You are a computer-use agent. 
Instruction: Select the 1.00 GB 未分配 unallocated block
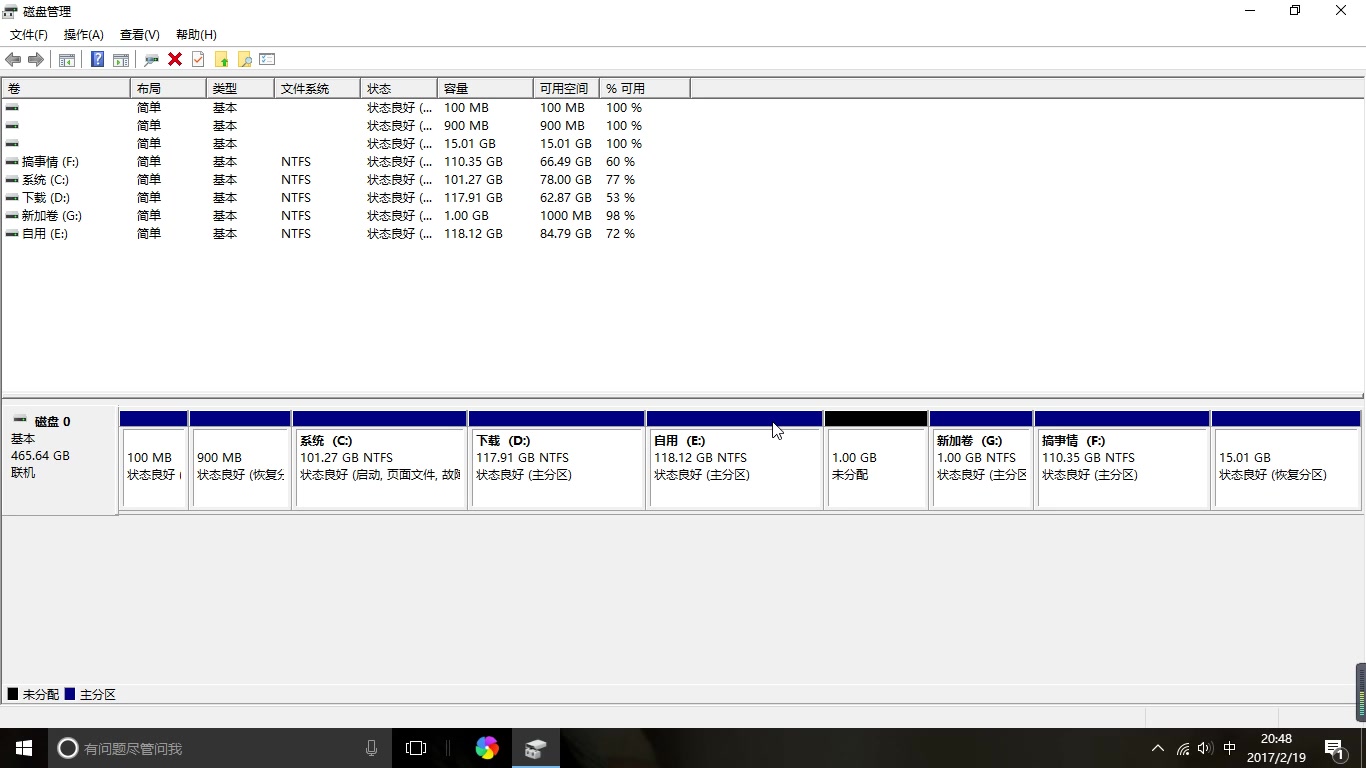(x=876, y=460)
